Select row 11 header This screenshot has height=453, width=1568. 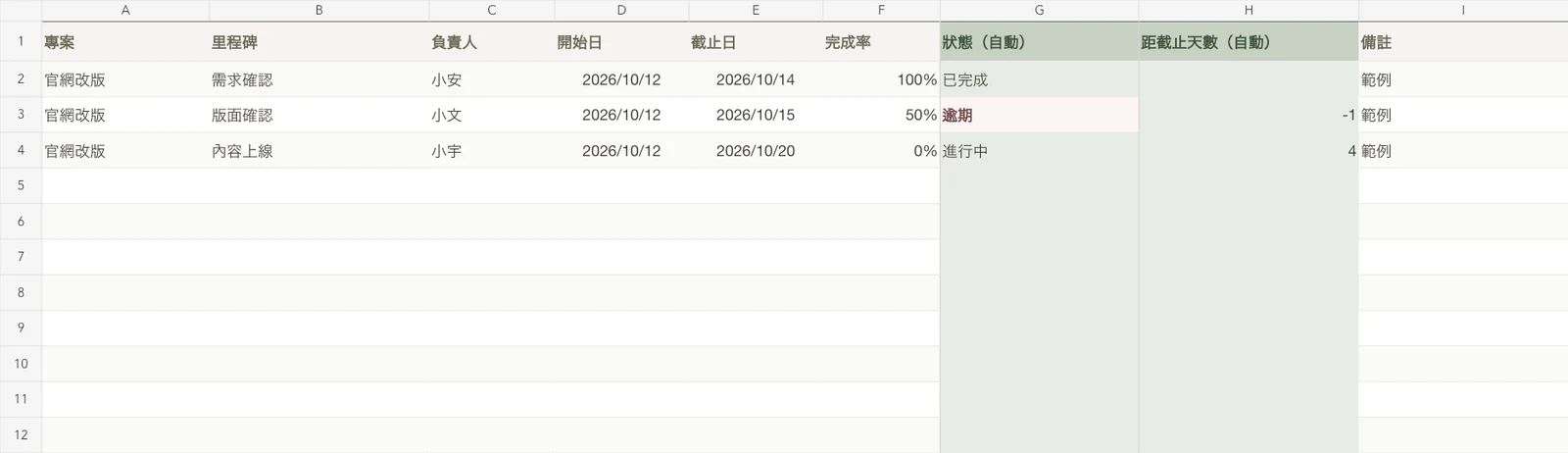(x=21, y=399)
